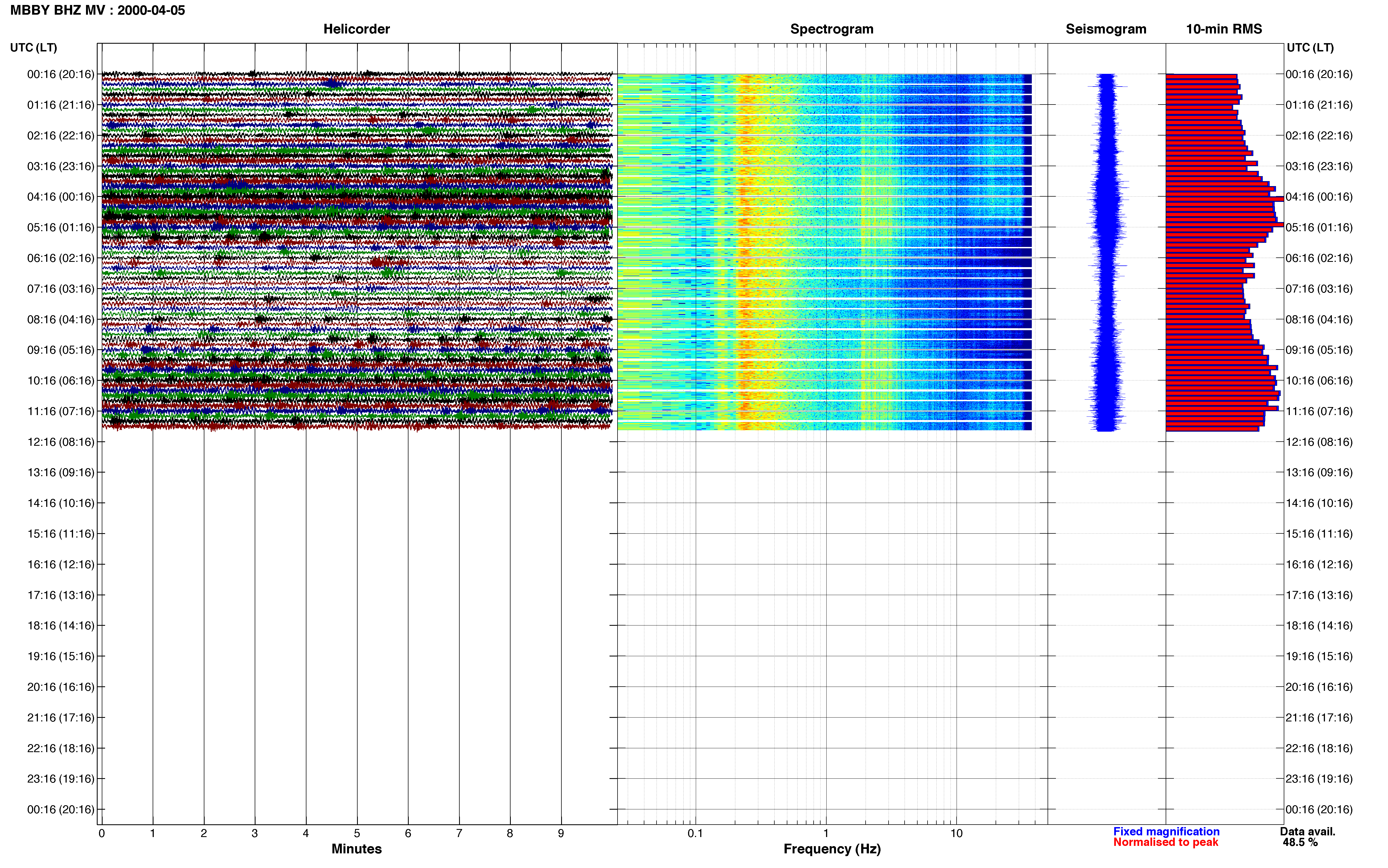Click the 10-min RMS panel title

[x=1224, y=29]
